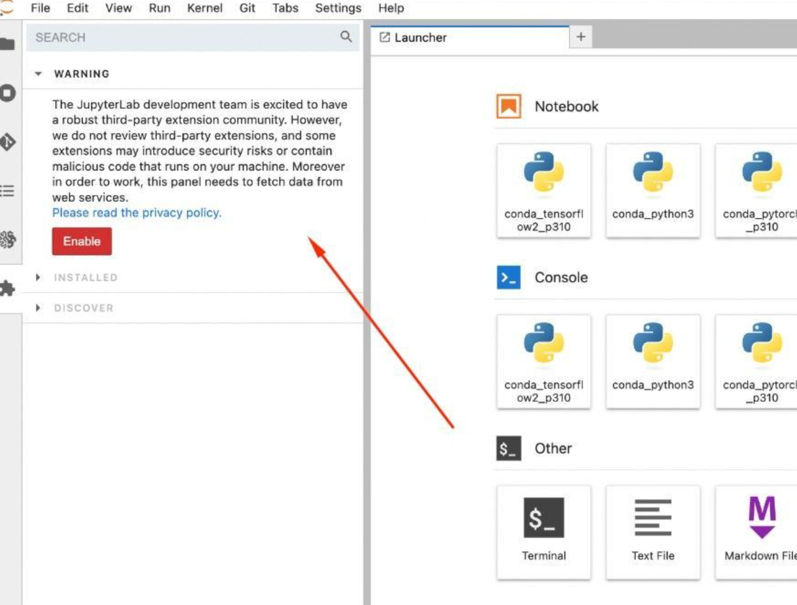Image resolution: width=797 pixels, height=605 pixels.
Task: Collapse the WARNING section
Action: click(x=39, y=74)
